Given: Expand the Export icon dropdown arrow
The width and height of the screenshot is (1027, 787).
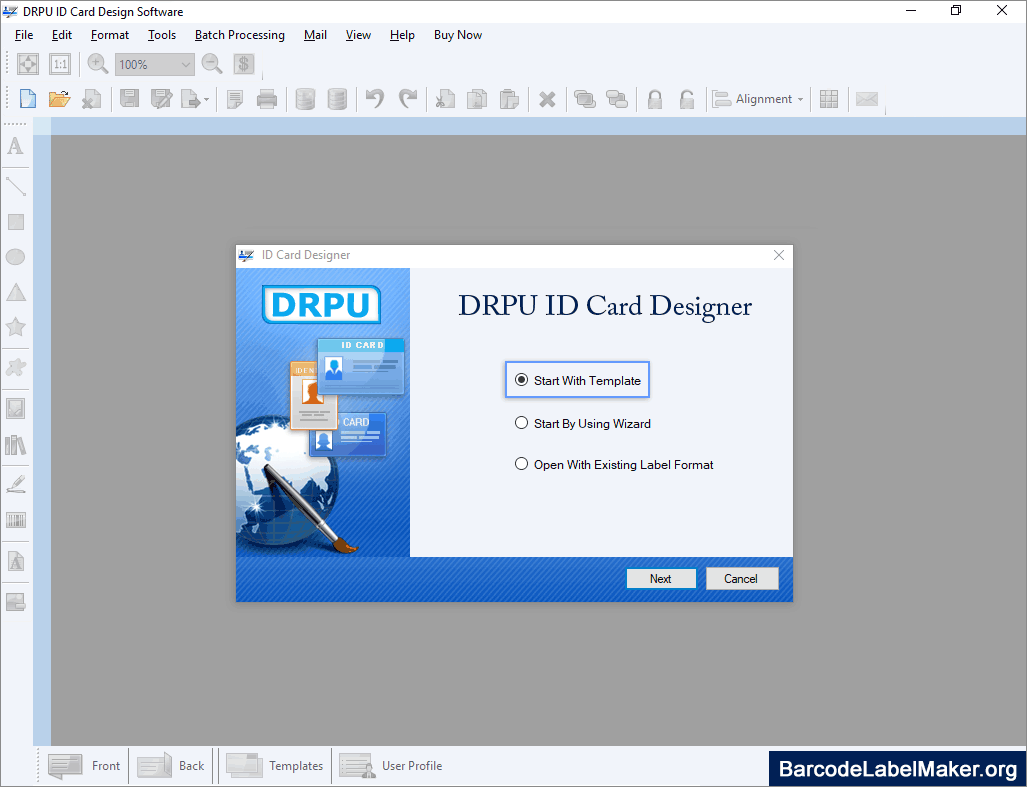Looking at the screenshot, I should [x=206, y=100].
